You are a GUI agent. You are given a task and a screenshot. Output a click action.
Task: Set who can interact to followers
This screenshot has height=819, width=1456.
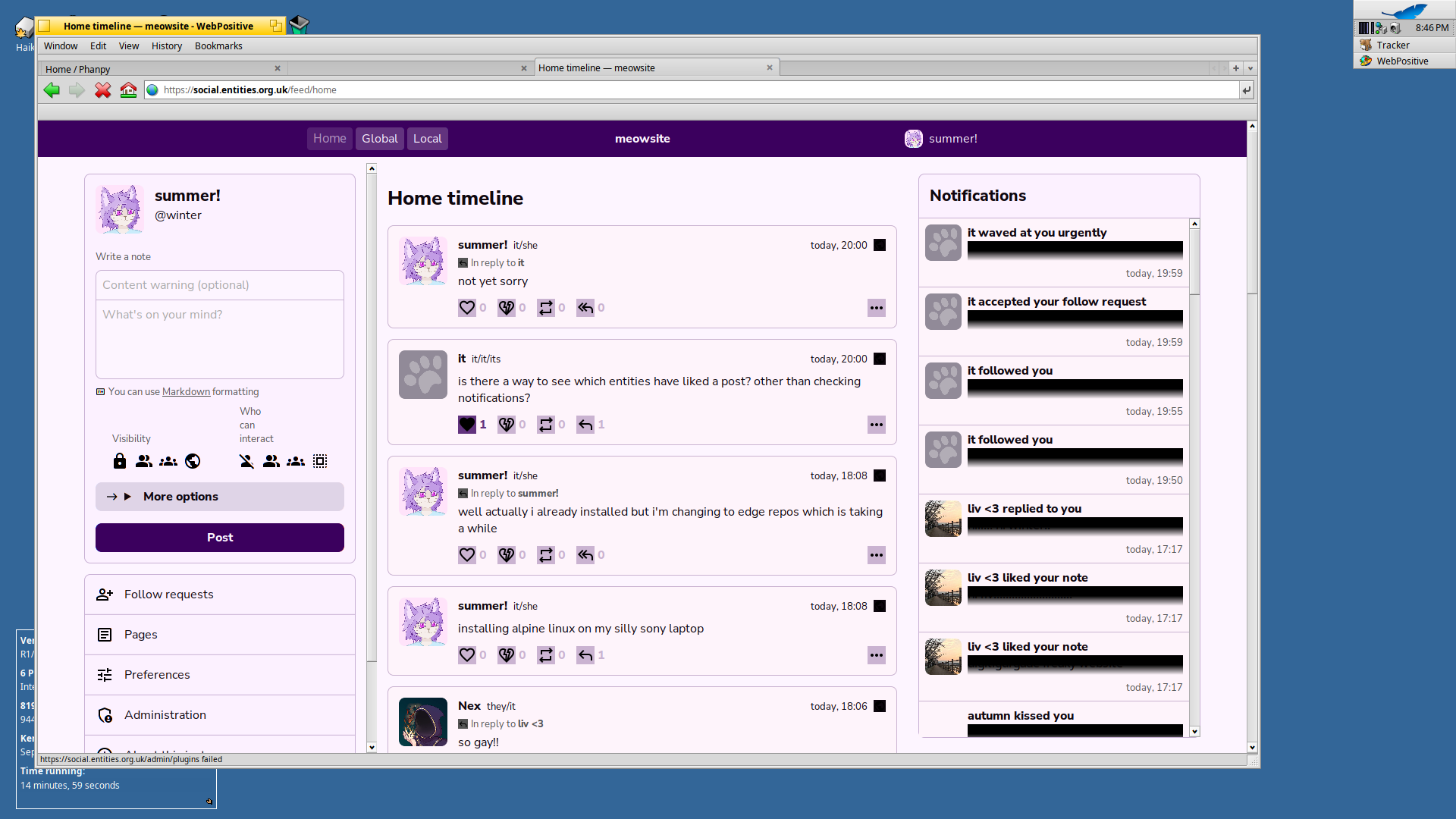coord(271,461)
